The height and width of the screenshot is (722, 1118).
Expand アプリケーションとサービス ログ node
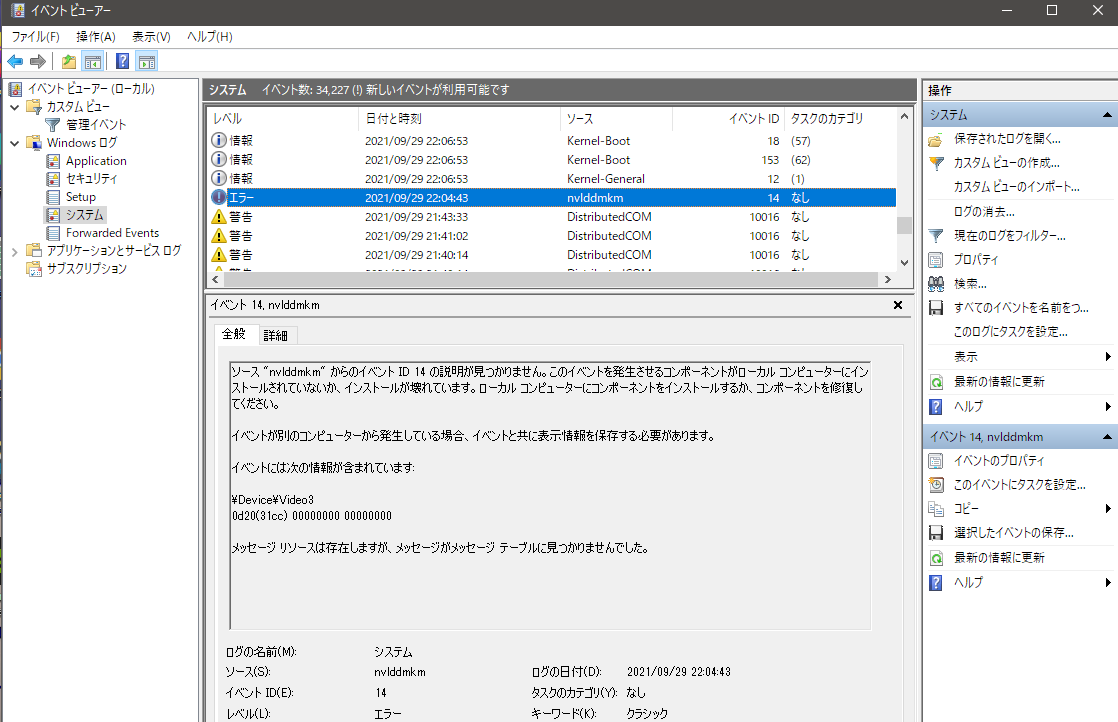tap(15, 251)
